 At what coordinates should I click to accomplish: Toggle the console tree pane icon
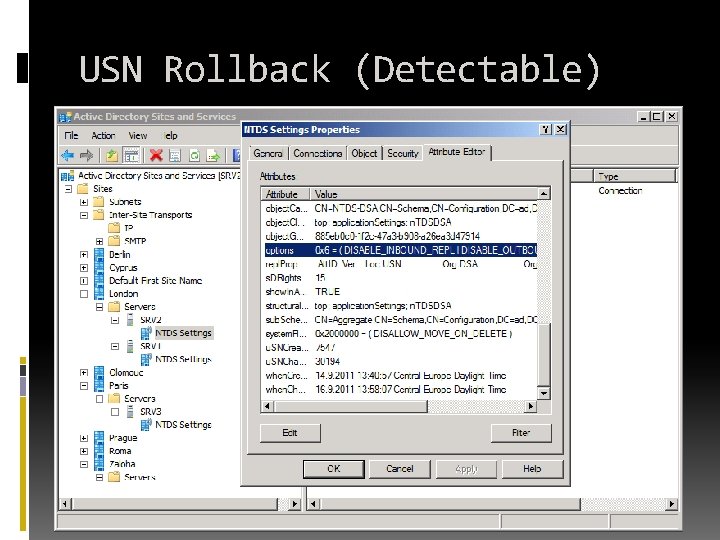(131, 155)
